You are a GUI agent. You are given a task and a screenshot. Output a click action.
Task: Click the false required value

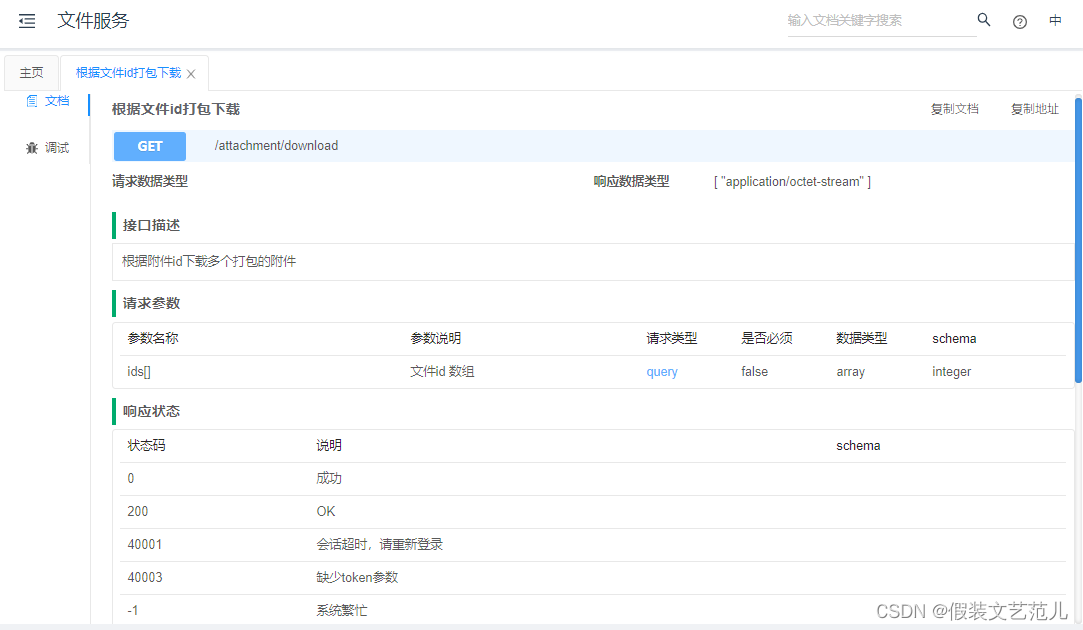[x=754, y=372]
